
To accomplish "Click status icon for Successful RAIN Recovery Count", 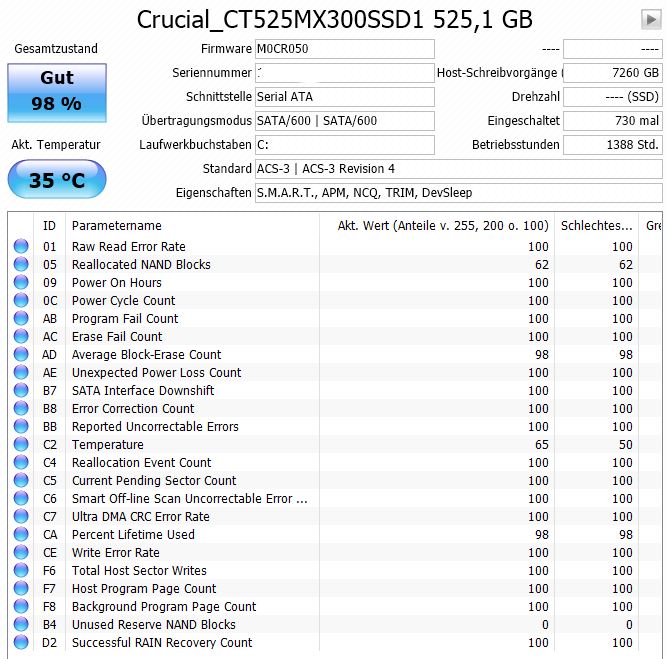I will point(21,642).
